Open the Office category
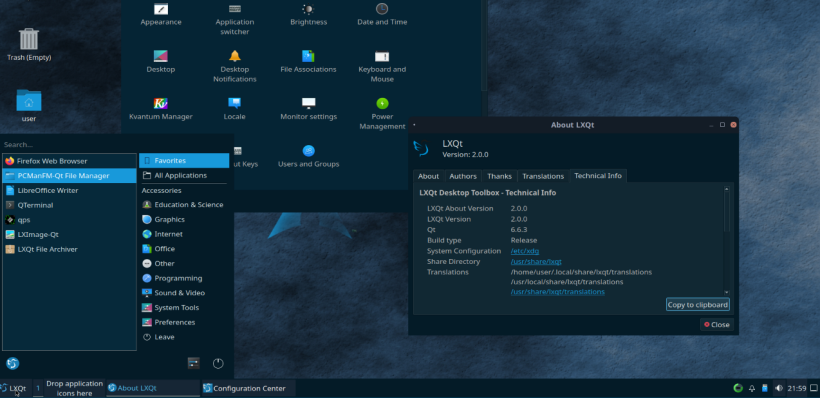 [184, 248]
